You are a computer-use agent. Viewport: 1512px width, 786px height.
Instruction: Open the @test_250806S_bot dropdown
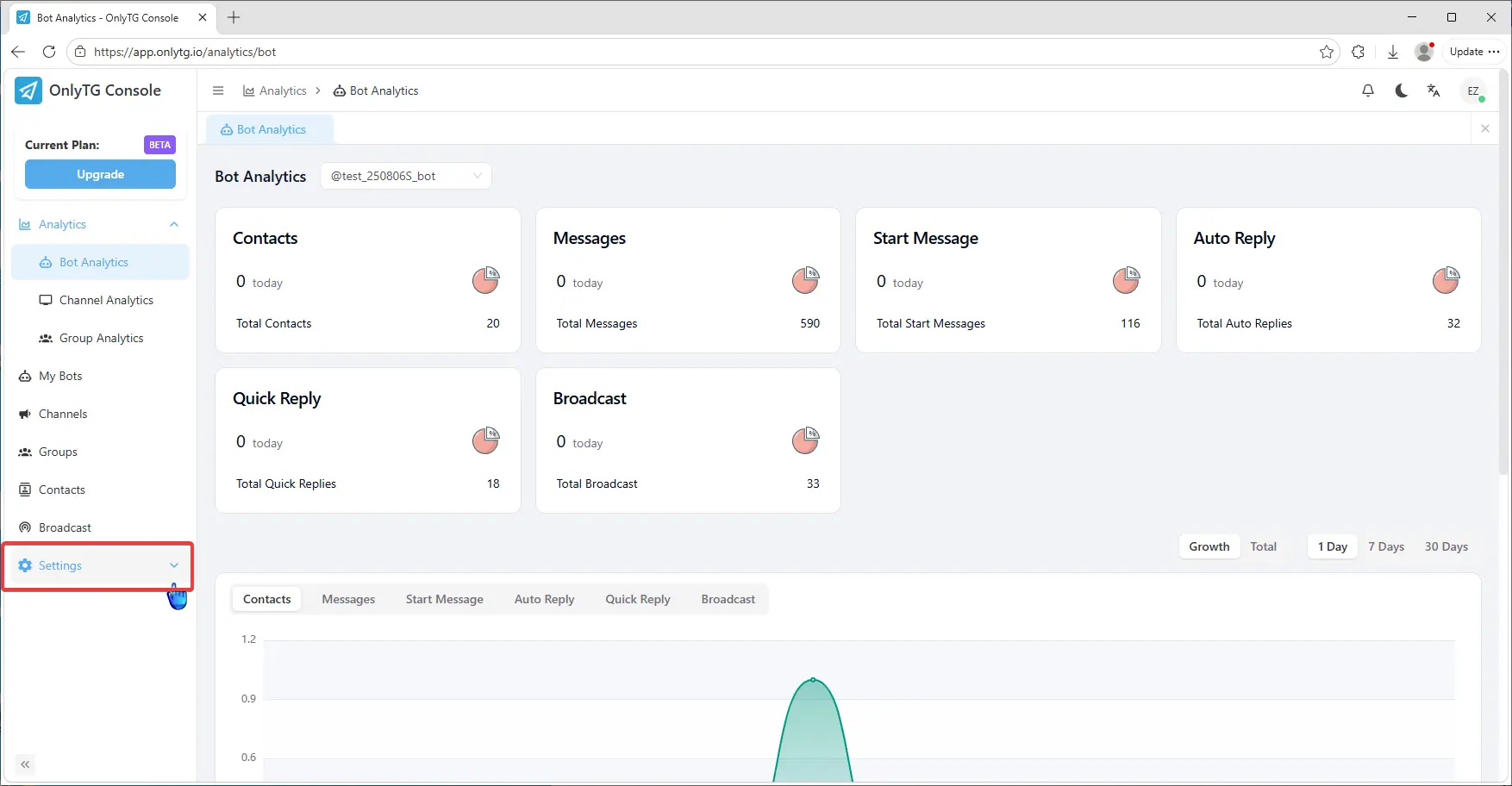click(x=405, y=176)
